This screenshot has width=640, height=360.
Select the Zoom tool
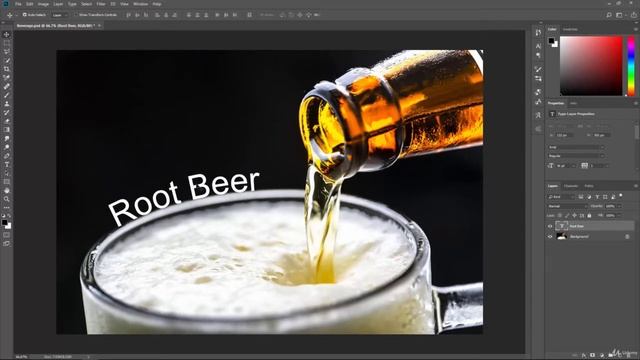click(7, 199)
